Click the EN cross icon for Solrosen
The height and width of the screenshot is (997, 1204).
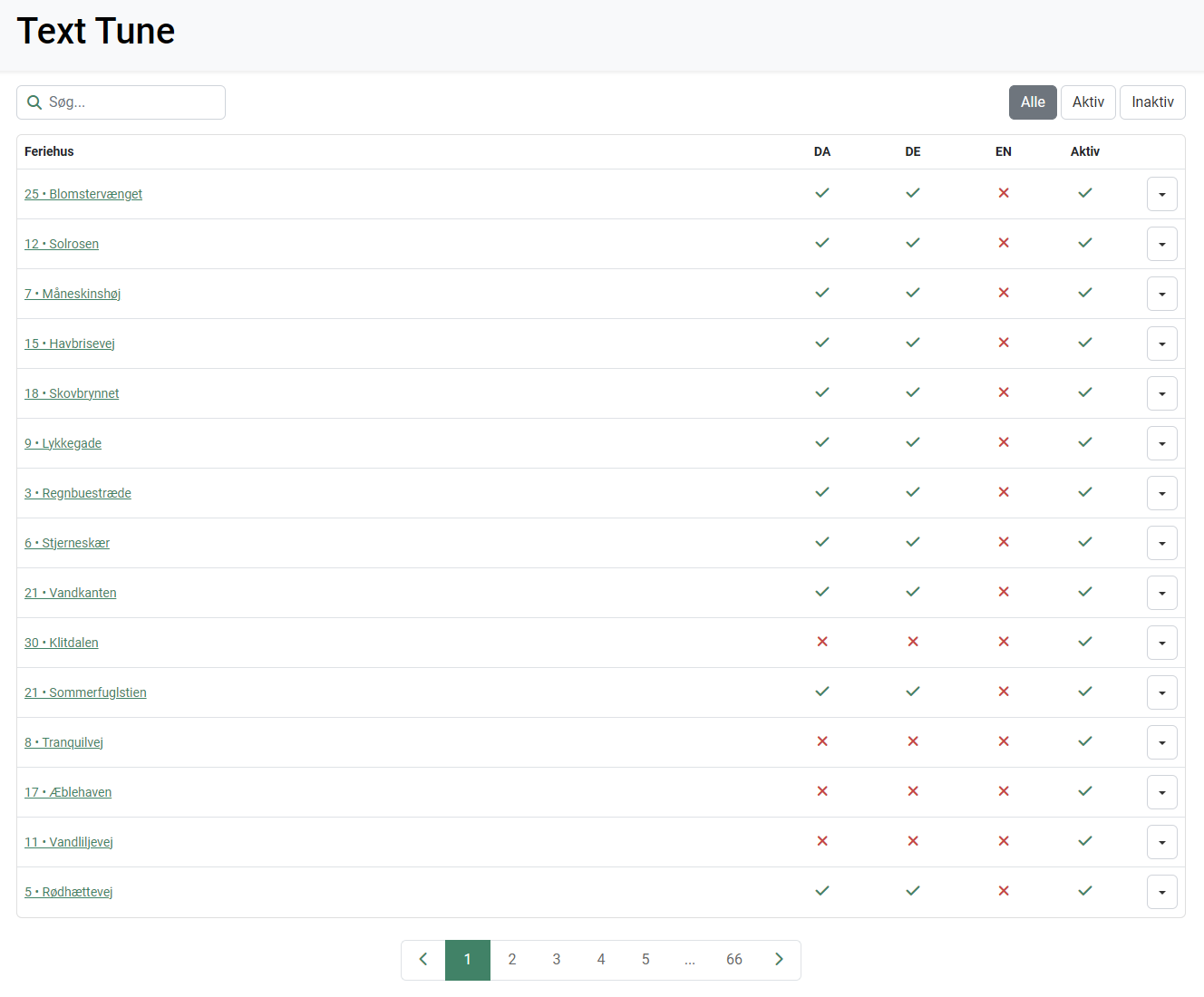point(1004,243)
